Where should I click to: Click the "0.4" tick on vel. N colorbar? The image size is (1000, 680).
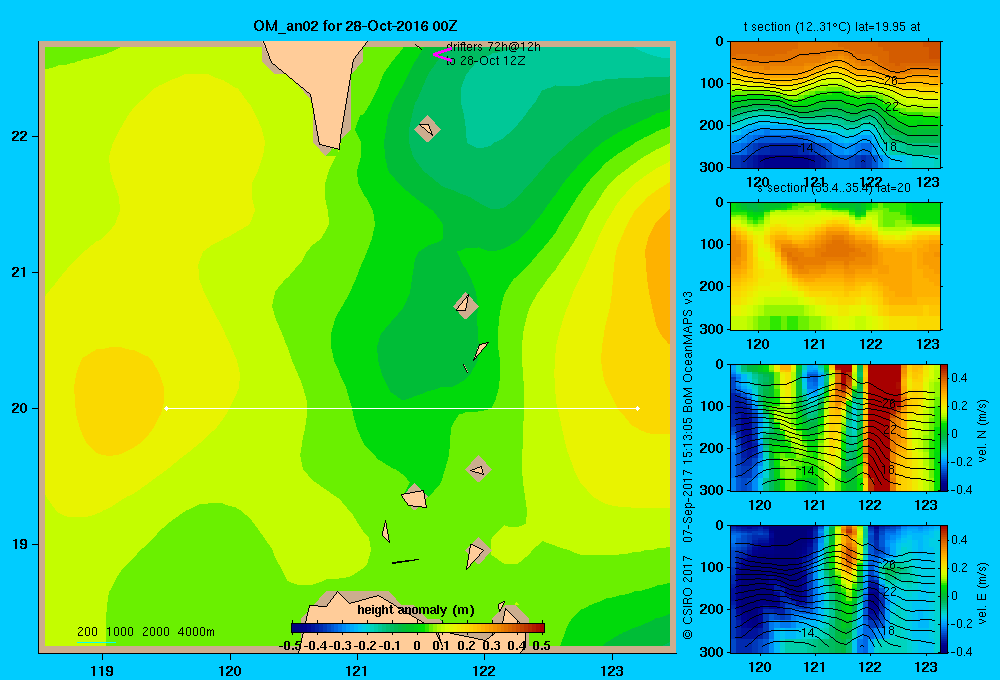[x=959, y=378]
